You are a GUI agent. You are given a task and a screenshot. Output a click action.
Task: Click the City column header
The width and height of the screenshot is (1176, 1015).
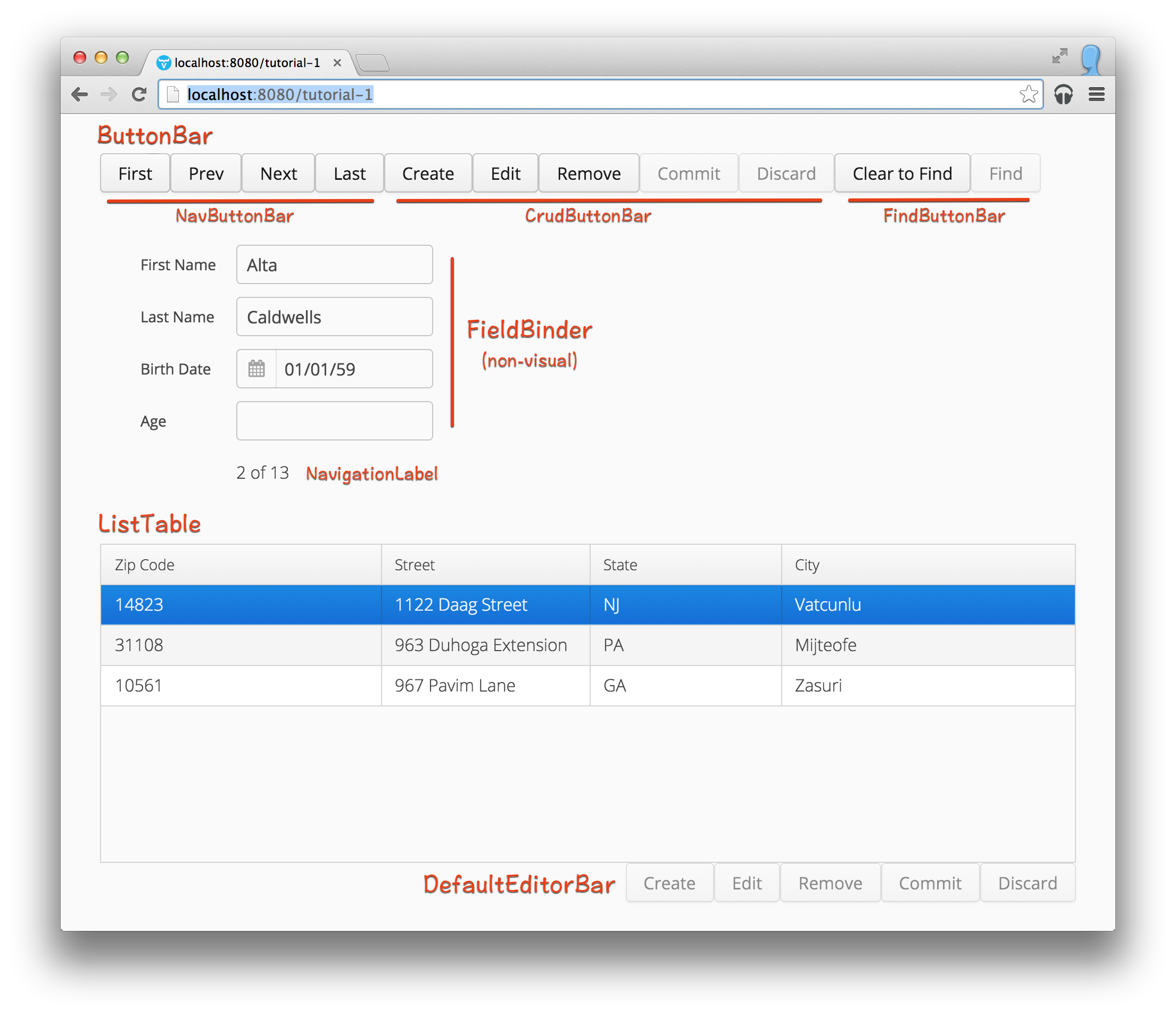coord(929,565)
